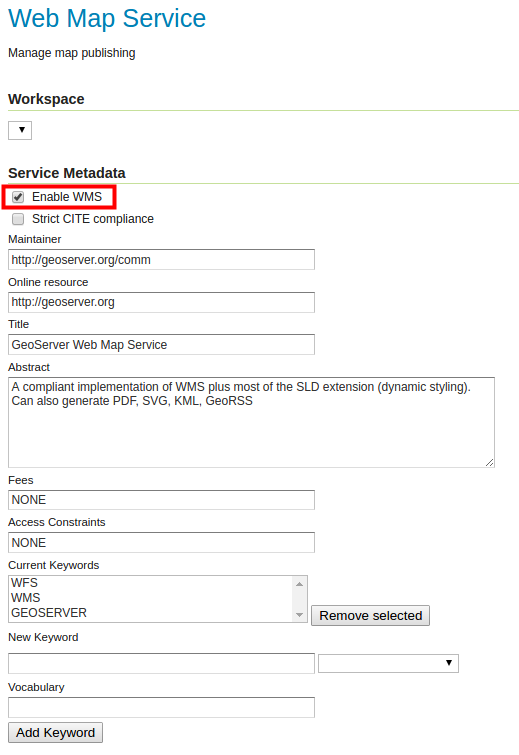Viewport: 519px width, 755px height.
Task: Click the New Keyword text field
Action: pos(161,664)
